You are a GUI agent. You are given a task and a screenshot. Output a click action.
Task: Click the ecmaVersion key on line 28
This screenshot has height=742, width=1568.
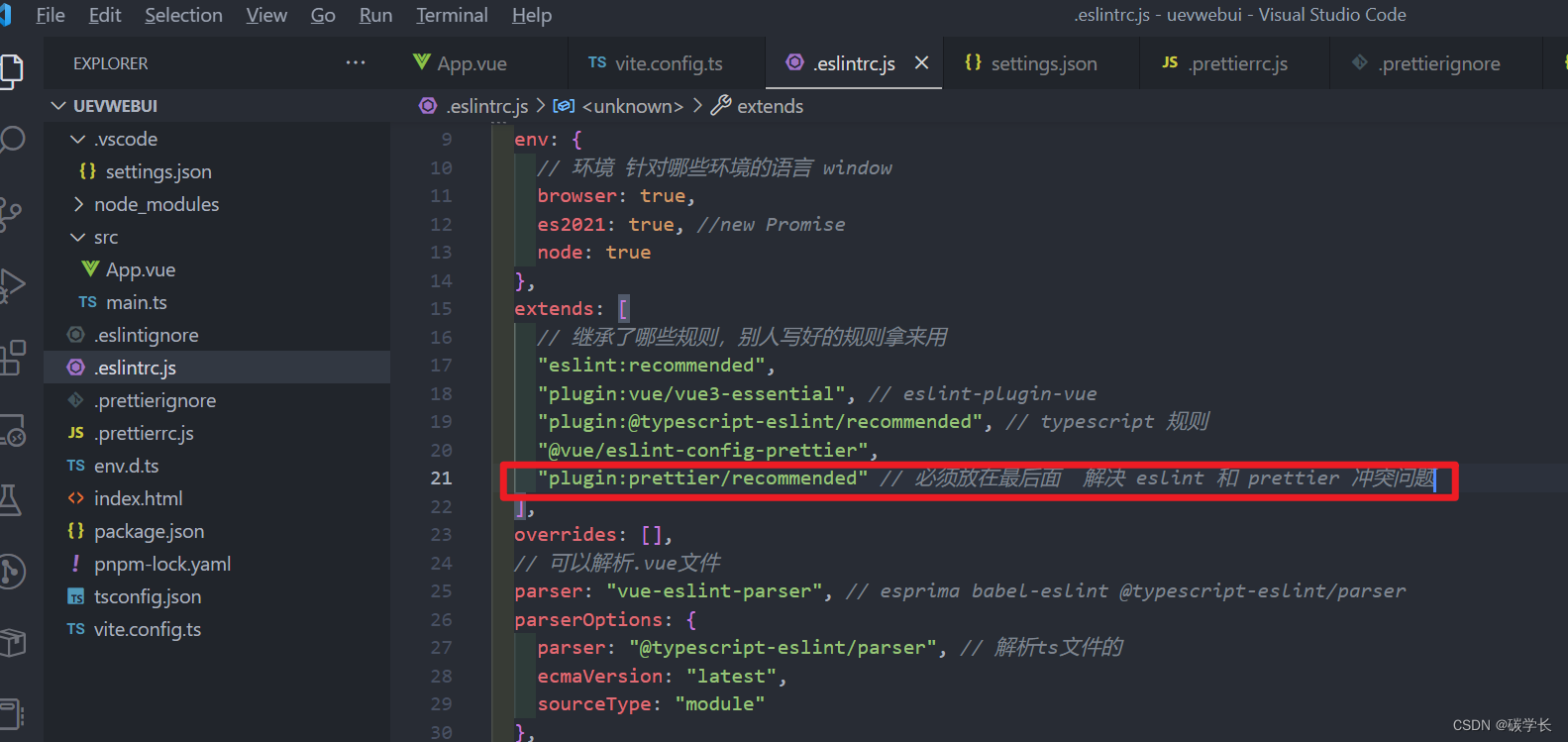click(599, 677)
